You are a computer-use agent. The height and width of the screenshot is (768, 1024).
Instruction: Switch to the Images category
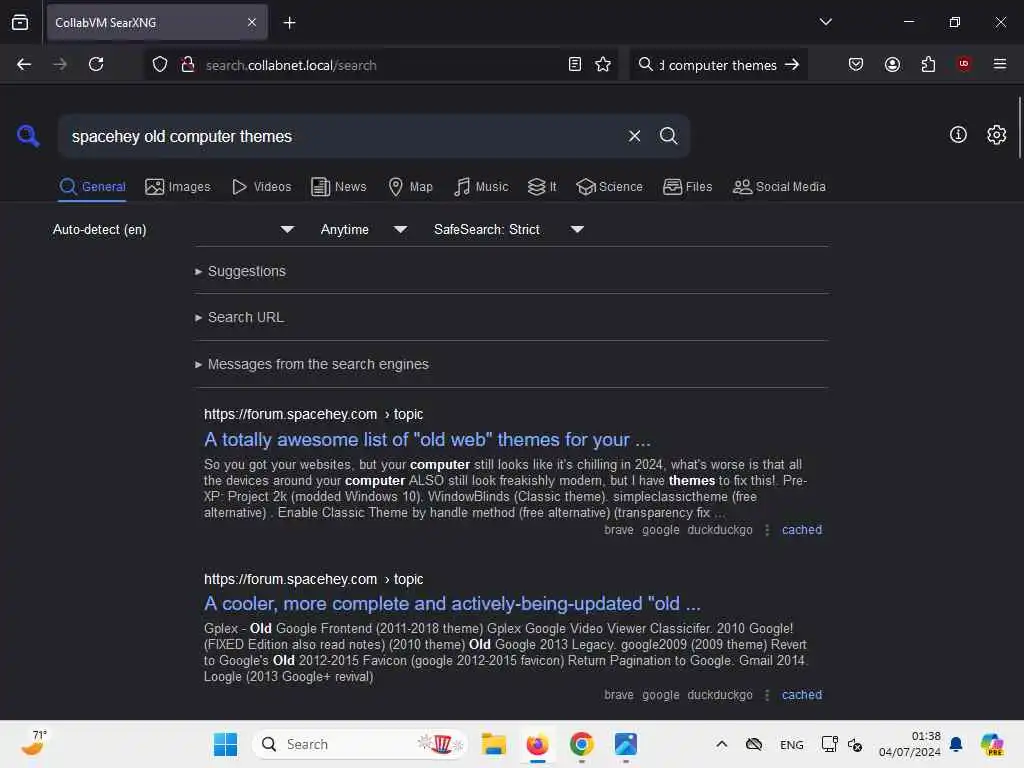coord(178,187)
